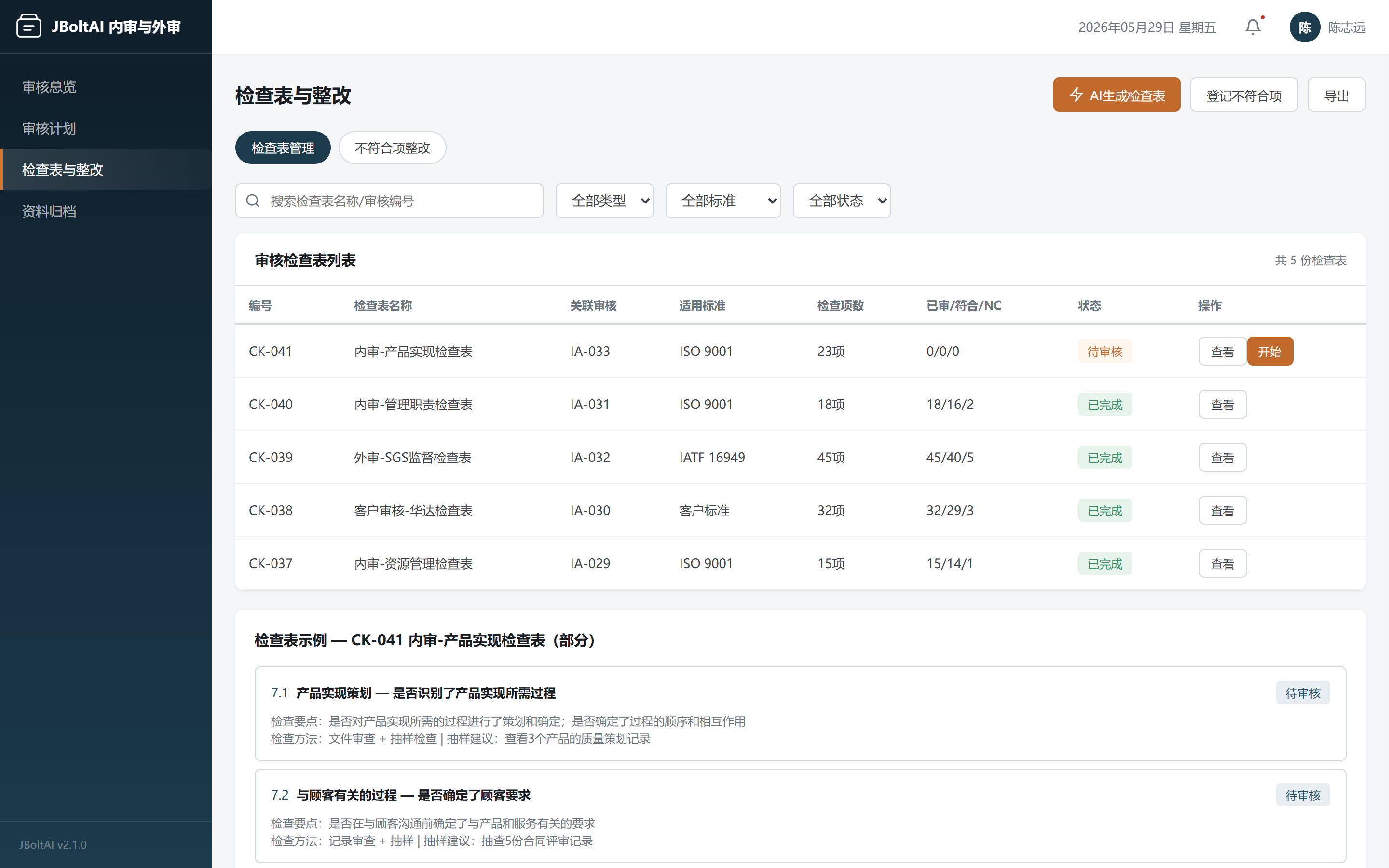The height and width of the screenshot is (868, 1389).
Task: Click 已完成 badge in CK-039 row
Action: [x=1105, y=458]
